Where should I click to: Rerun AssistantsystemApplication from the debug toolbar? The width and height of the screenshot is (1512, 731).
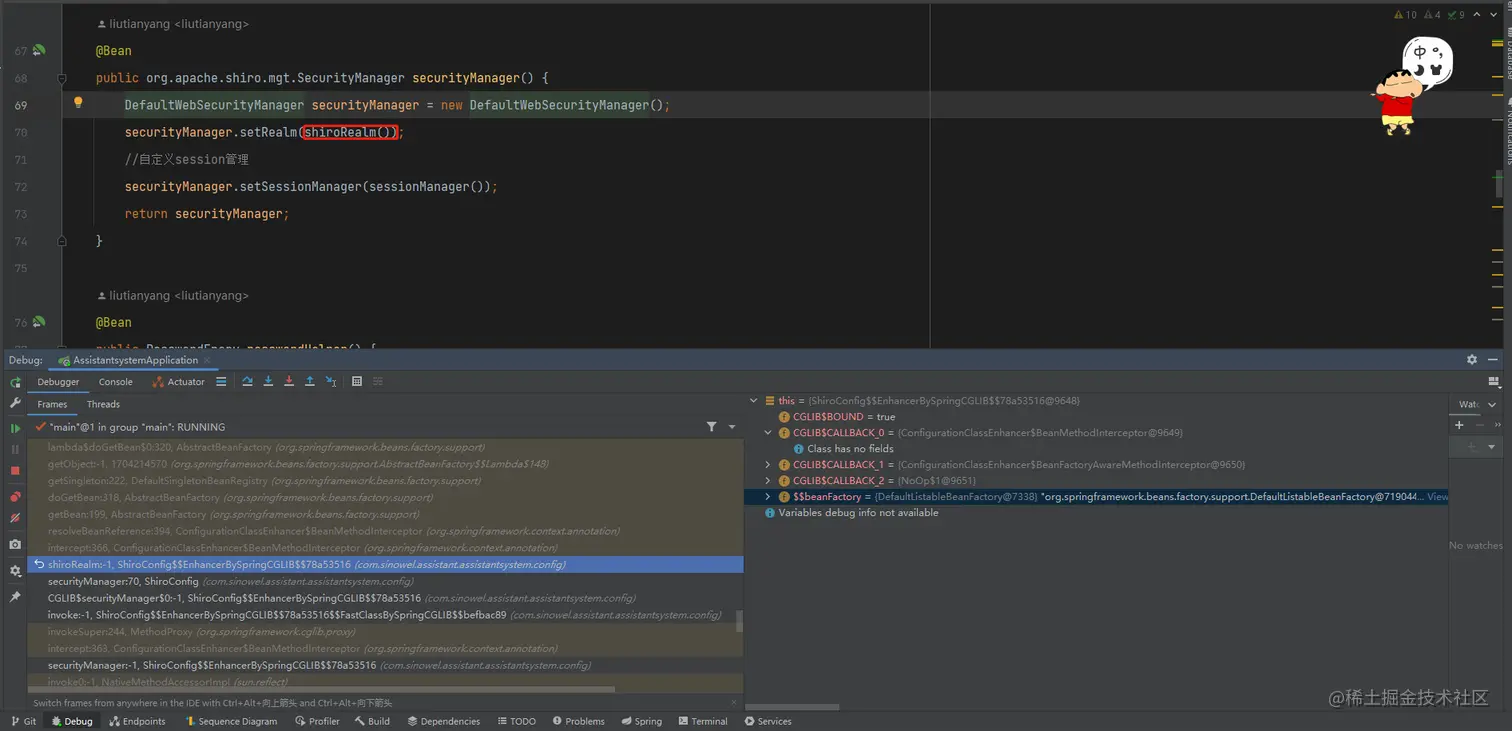pyautogui.click(x=15, y=382)
